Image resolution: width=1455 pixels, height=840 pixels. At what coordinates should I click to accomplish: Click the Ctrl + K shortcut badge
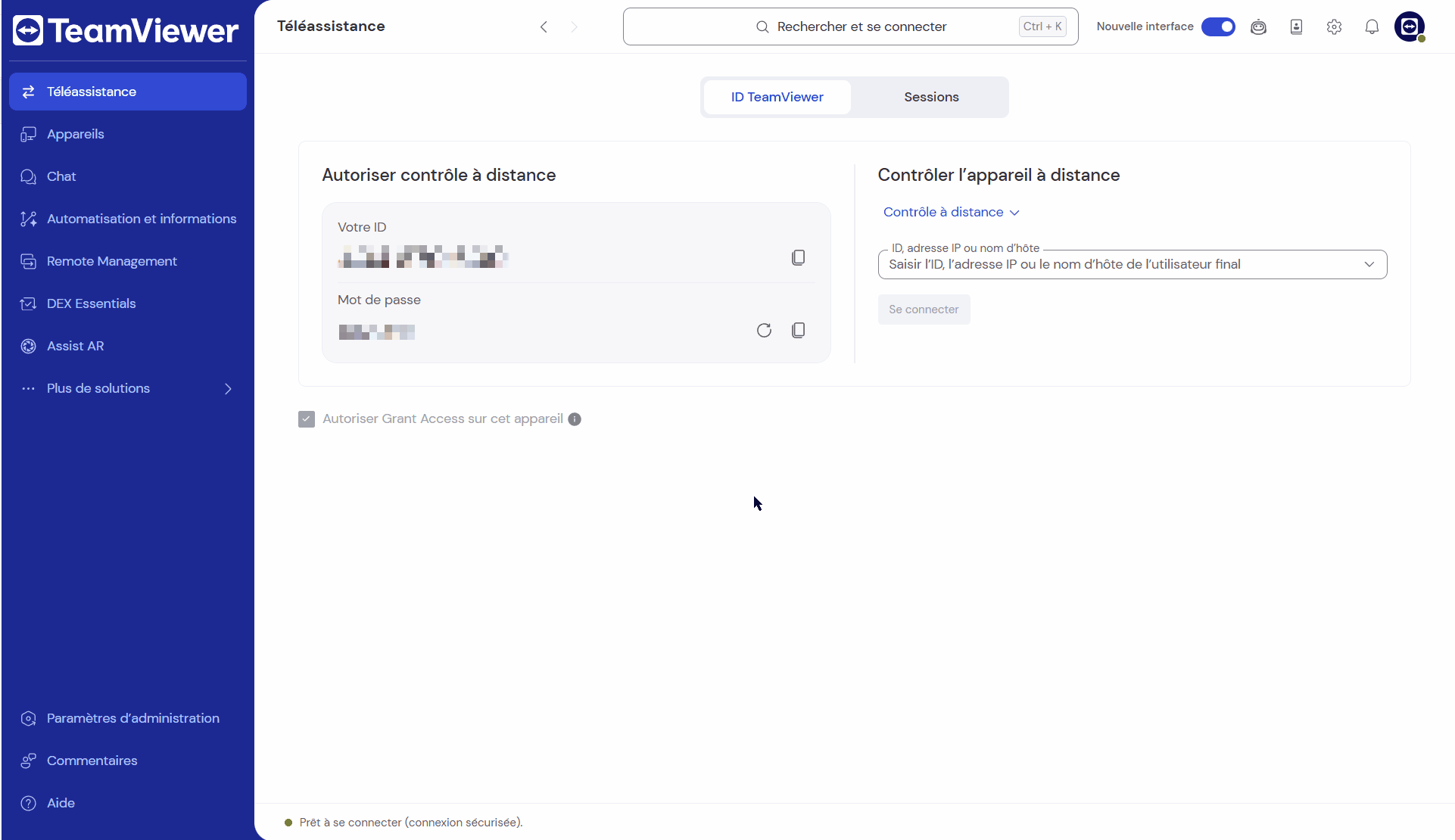(x=1042, y=26)
